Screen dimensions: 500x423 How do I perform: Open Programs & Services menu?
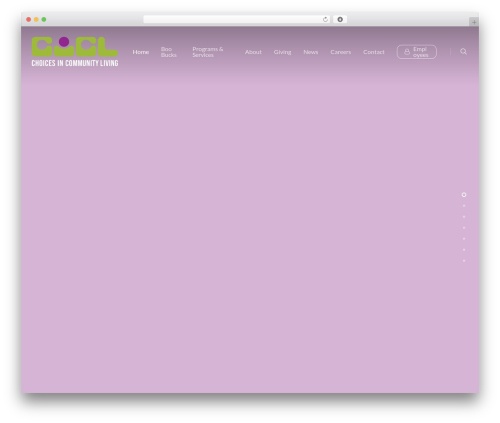tap(208, 52)
